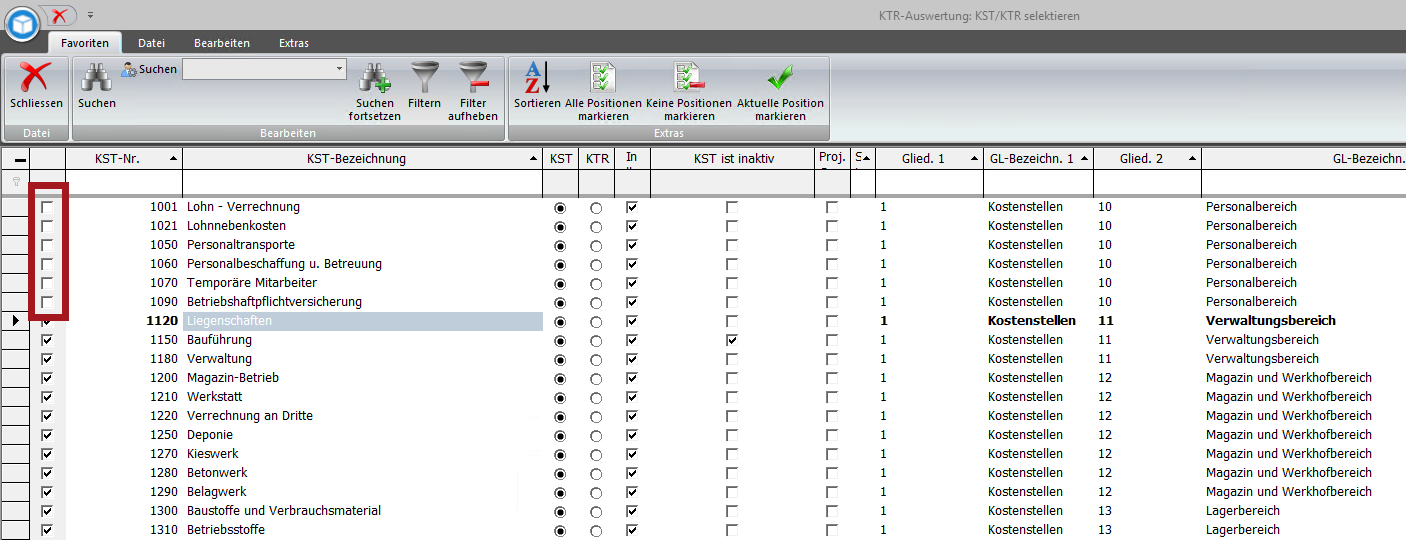Apply the Filtern funnel tool

point(424,79)
